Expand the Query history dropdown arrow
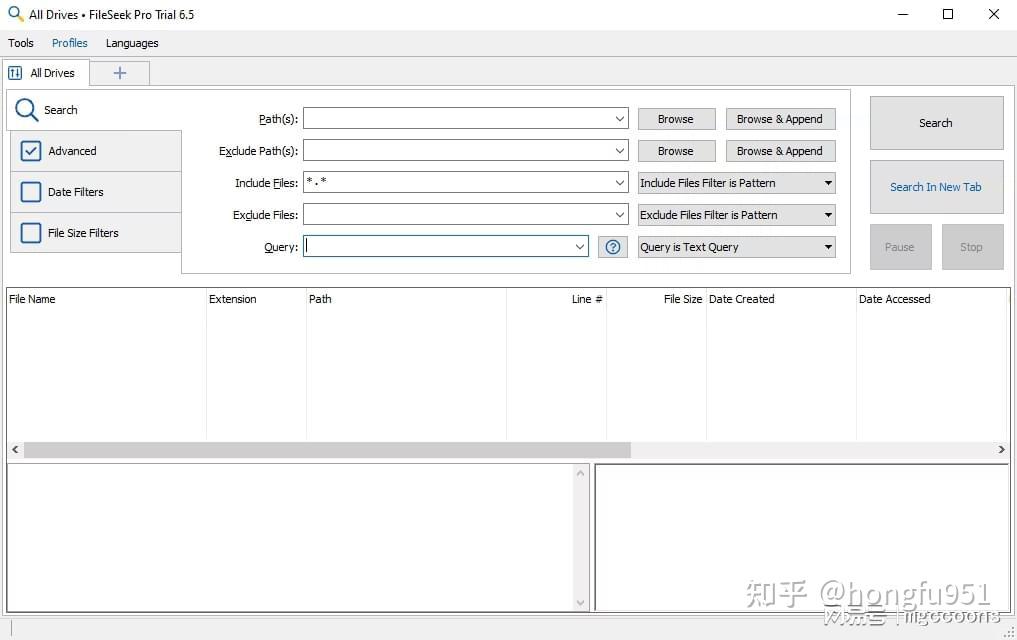 coord(580,246)
